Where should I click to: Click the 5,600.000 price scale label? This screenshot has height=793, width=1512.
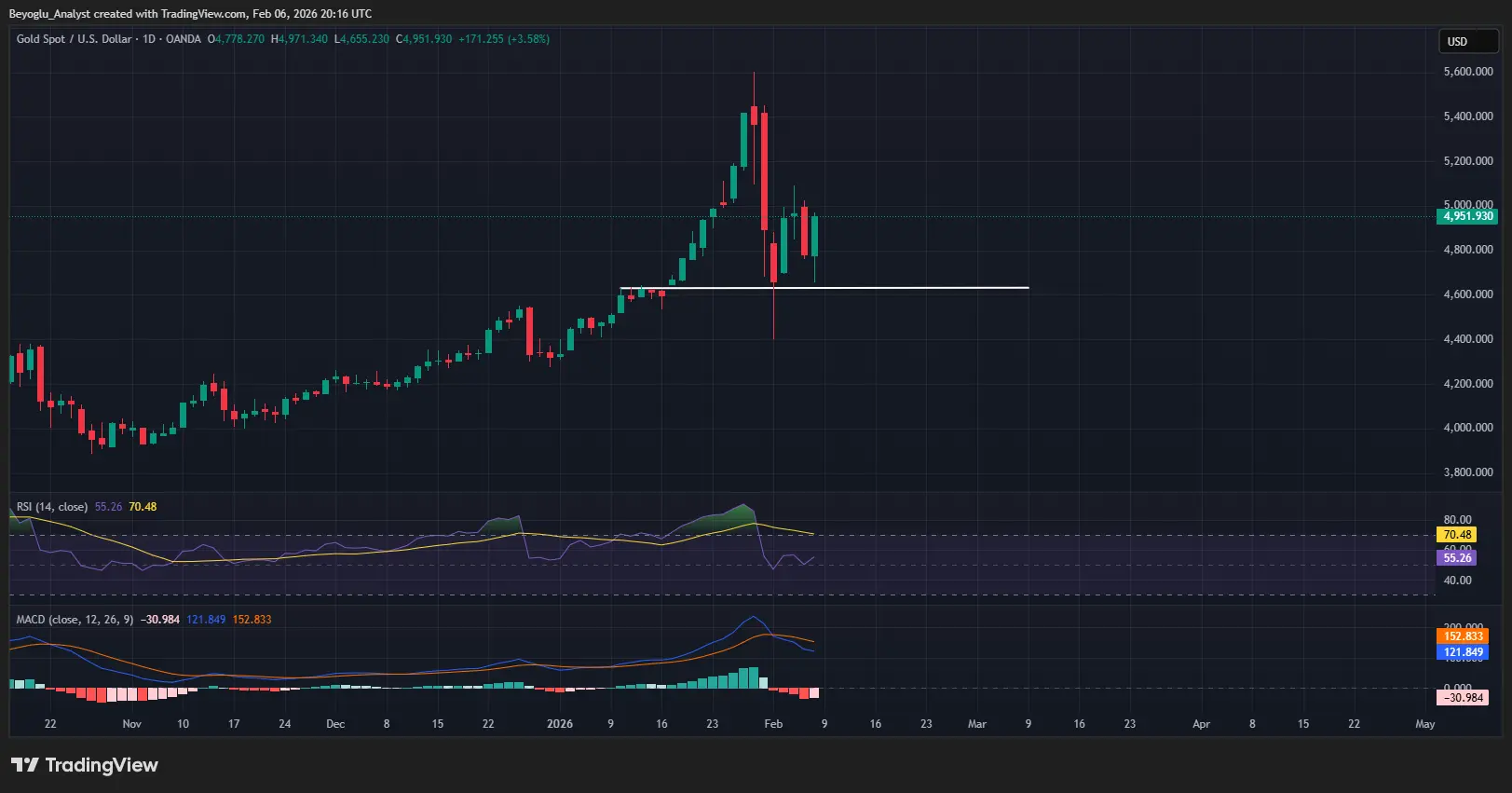(x=1468, y=72)
